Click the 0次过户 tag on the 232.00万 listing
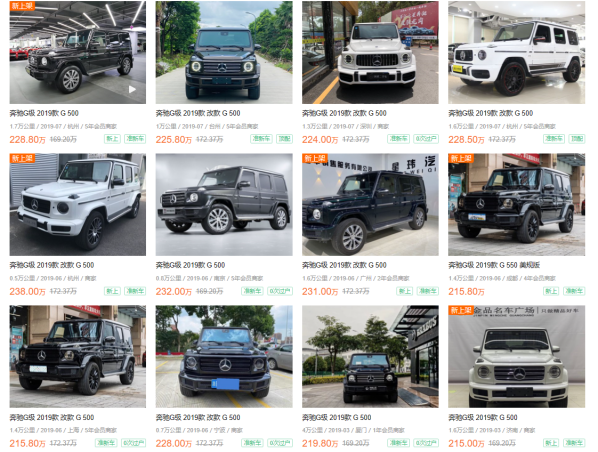This screenshot has height=452, width=598. 280,291
